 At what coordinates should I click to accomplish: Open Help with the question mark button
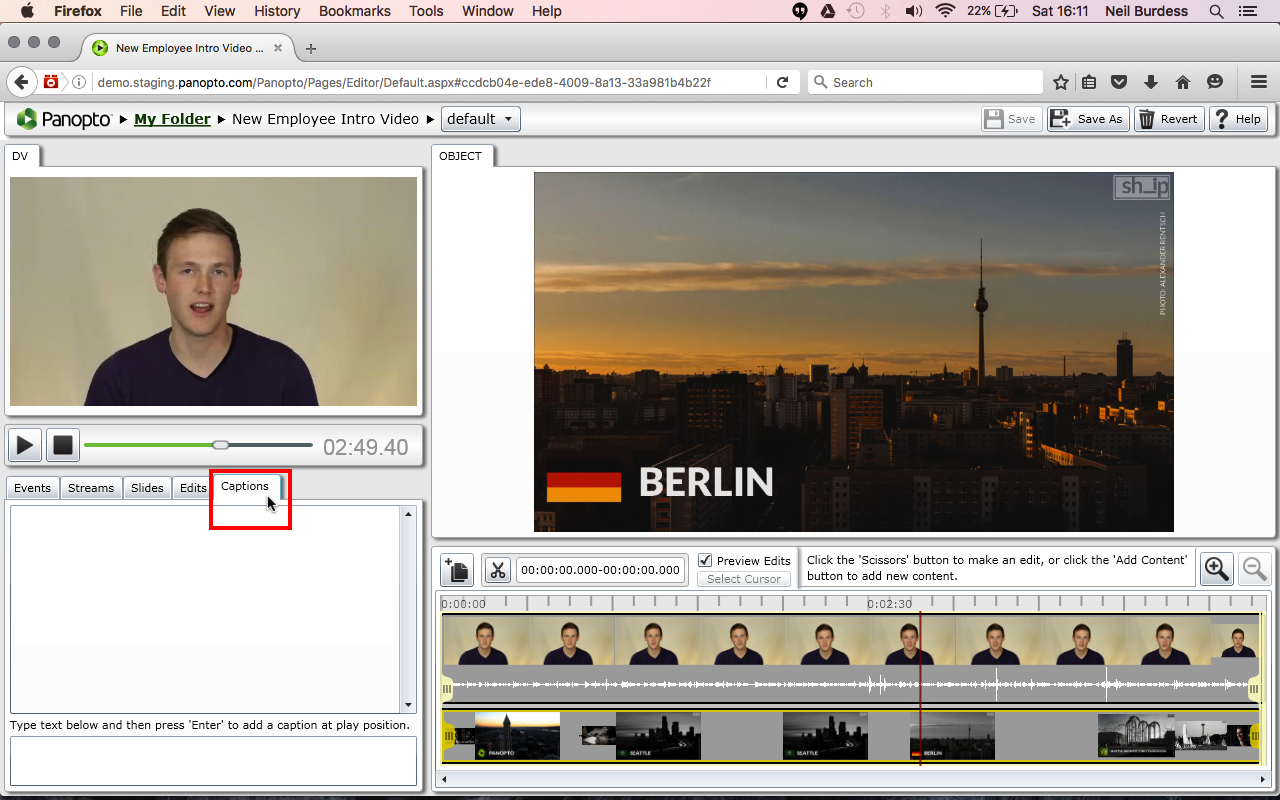pyautogui.click(x=1238, y=119)
